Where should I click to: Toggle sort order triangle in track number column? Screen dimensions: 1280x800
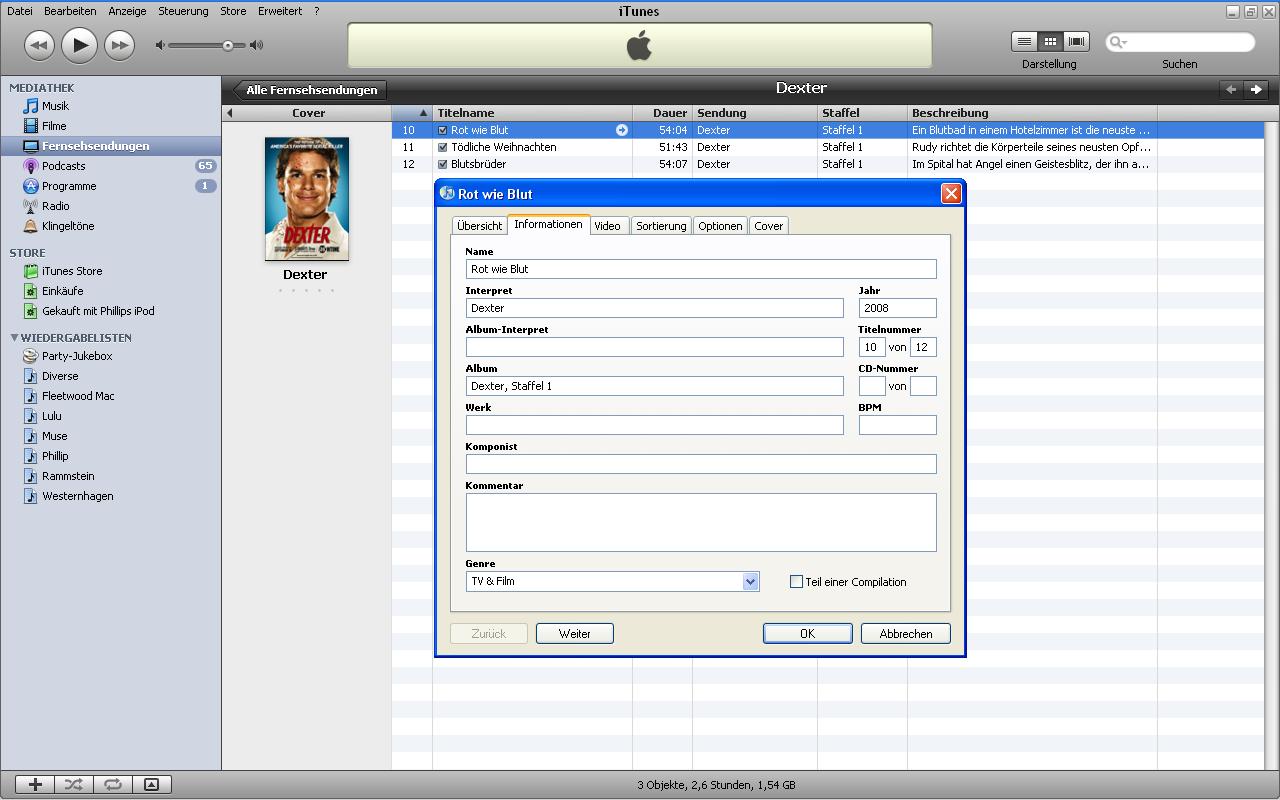(423, 113)
